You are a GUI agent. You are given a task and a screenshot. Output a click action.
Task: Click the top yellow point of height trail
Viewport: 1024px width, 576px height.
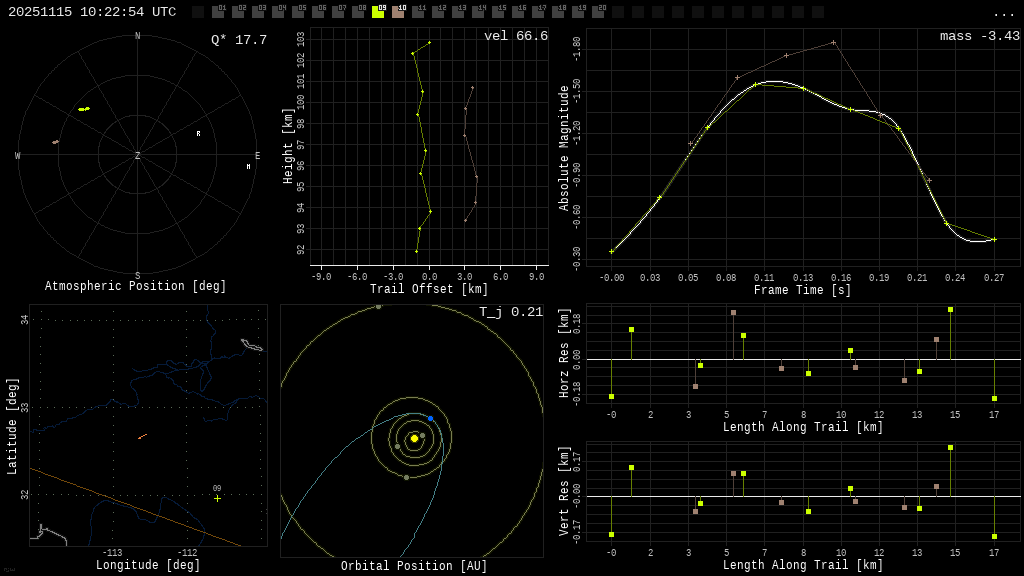(429, 42)
